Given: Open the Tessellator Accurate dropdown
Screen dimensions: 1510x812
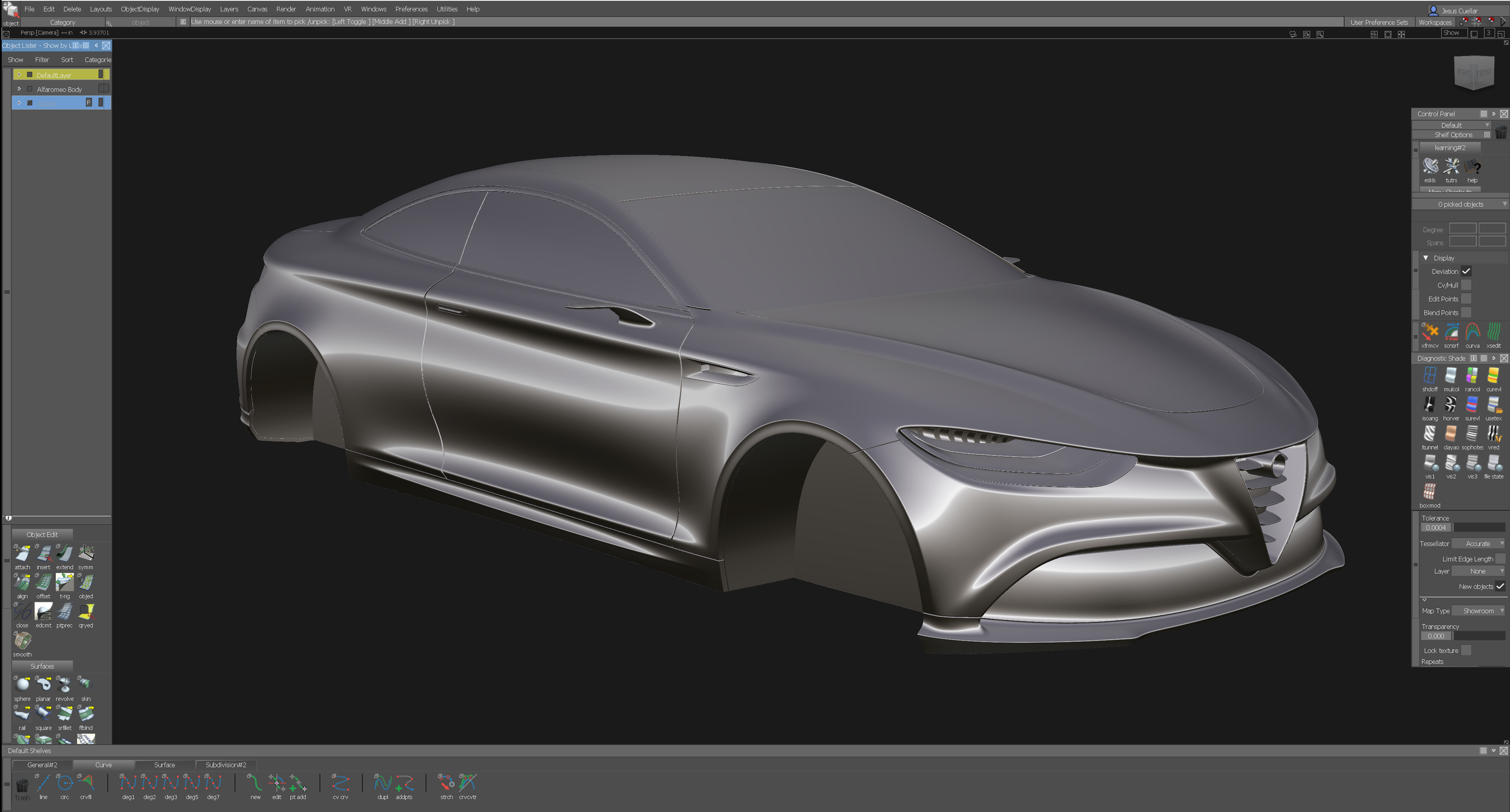Looking at the screenshot, I should click(1479, 543).
